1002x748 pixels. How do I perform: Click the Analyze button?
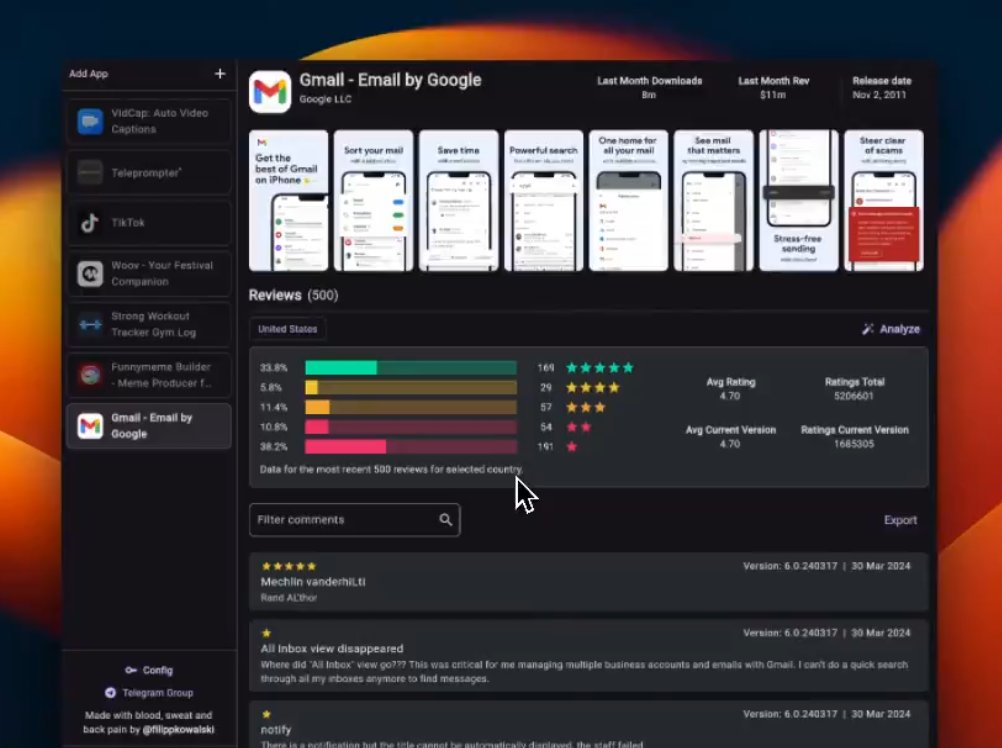pos(891,329)
